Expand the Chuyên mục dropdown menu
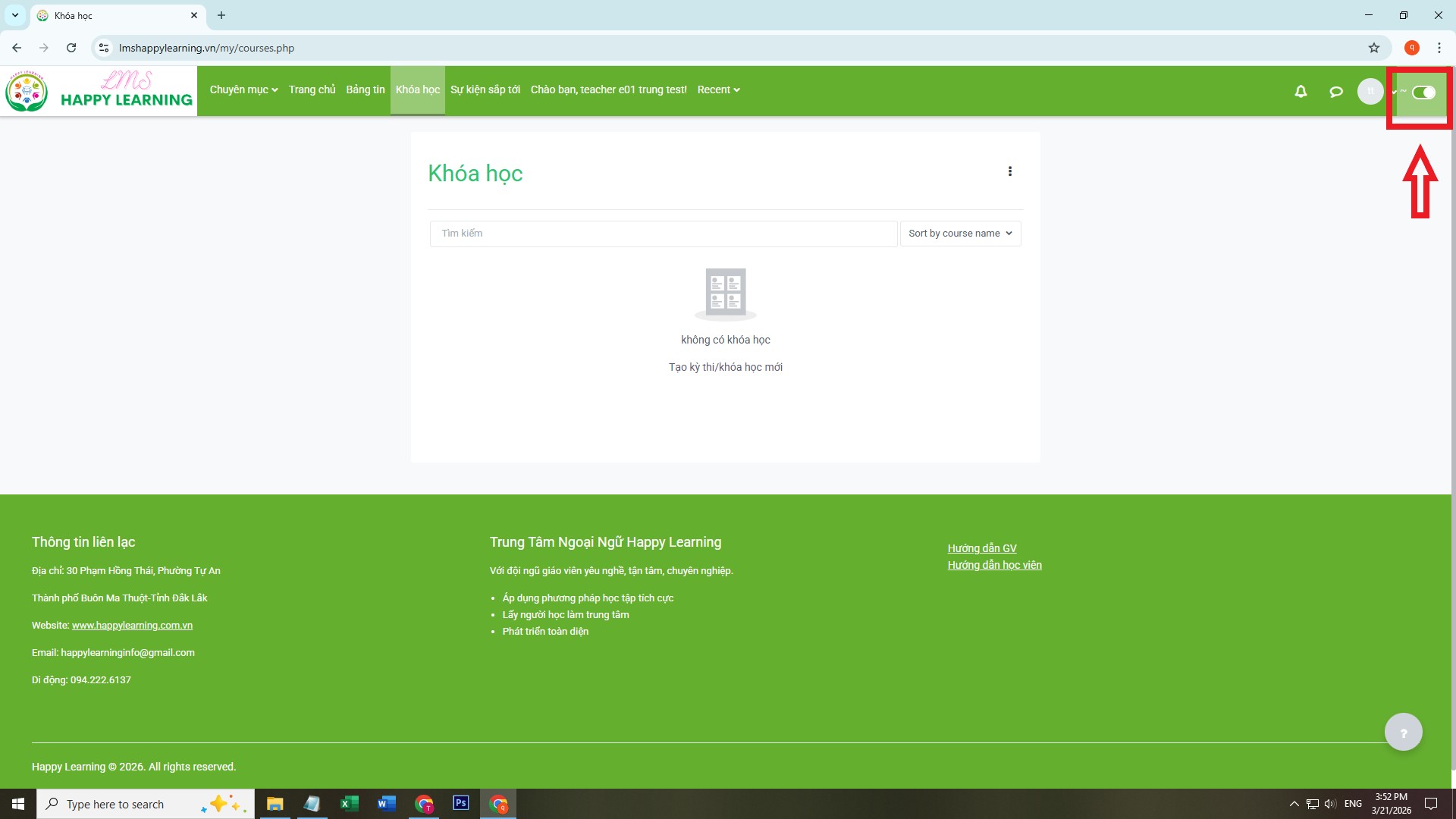Image resolution: width=1456 pixels, height=819 pixels. (x=243, y=89)
